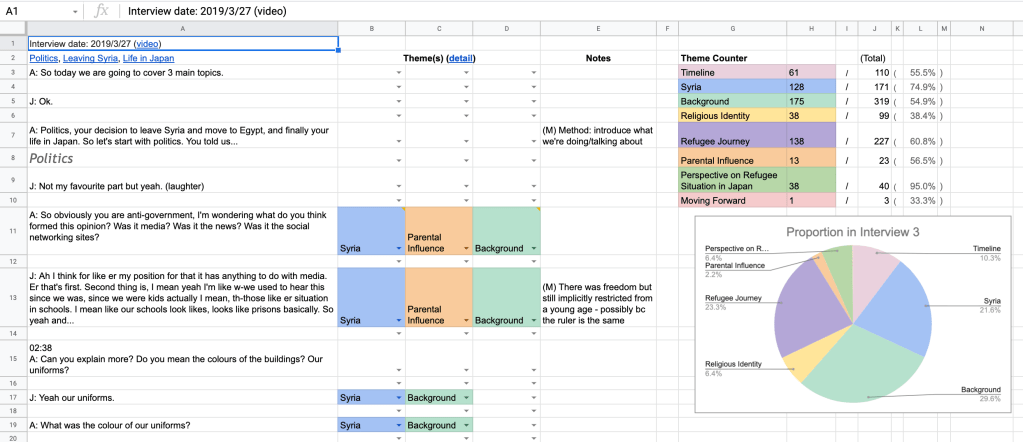Viewport: 1023px width, 442px height.
Task: Select the row 8 header
Action: (12, 158)
